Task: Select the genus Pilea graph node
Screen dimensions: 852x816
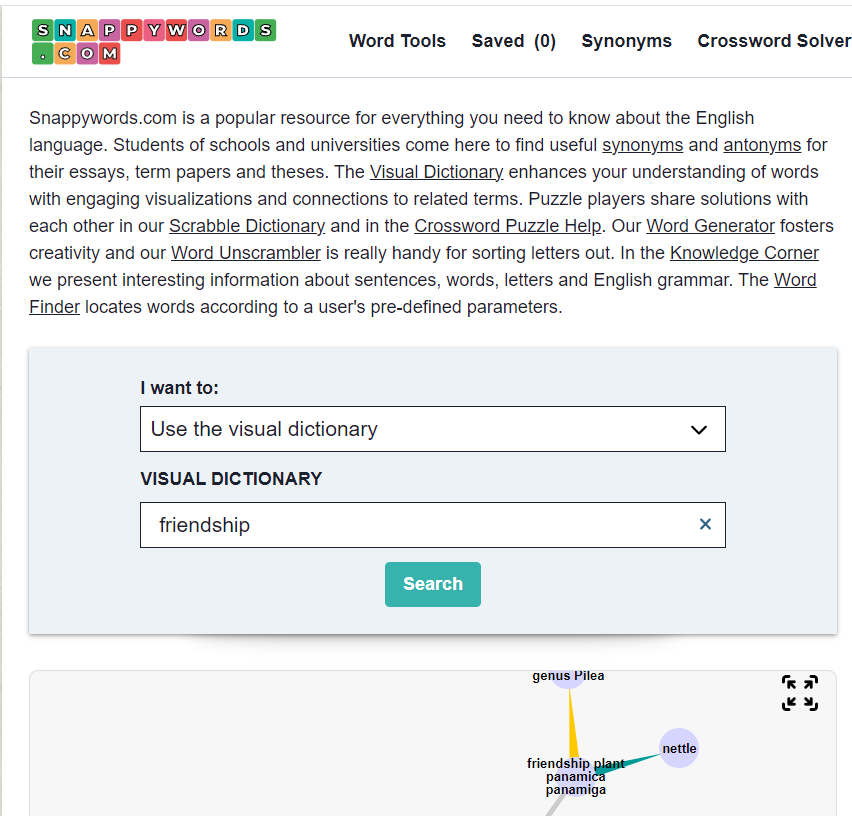Action: click(568, 677)
